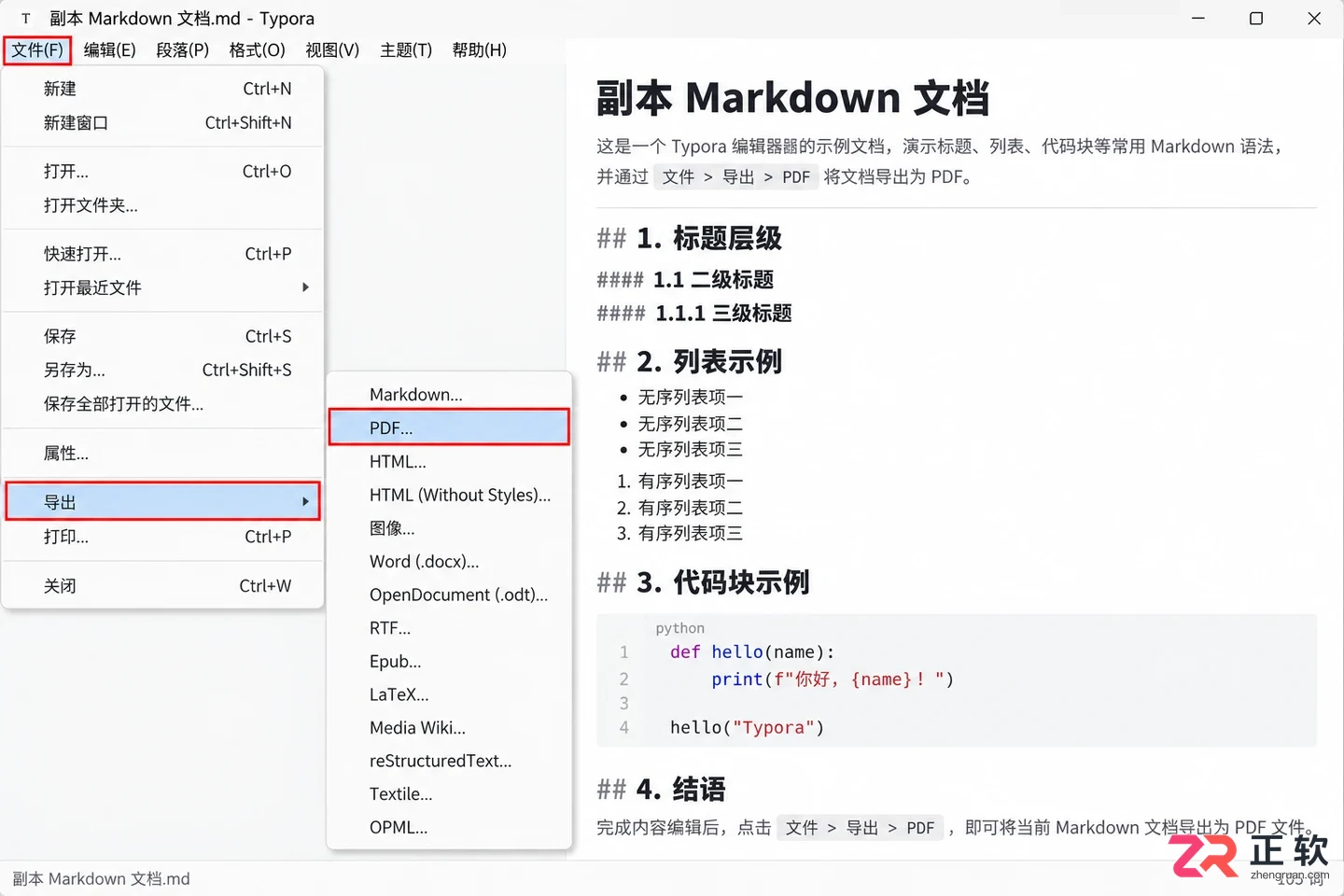Image resolution: width=1344 pixels, height=896 pixels.
Task: Expand the 导出 submenu
Action: pyautogui.click(x=163, y=502)
